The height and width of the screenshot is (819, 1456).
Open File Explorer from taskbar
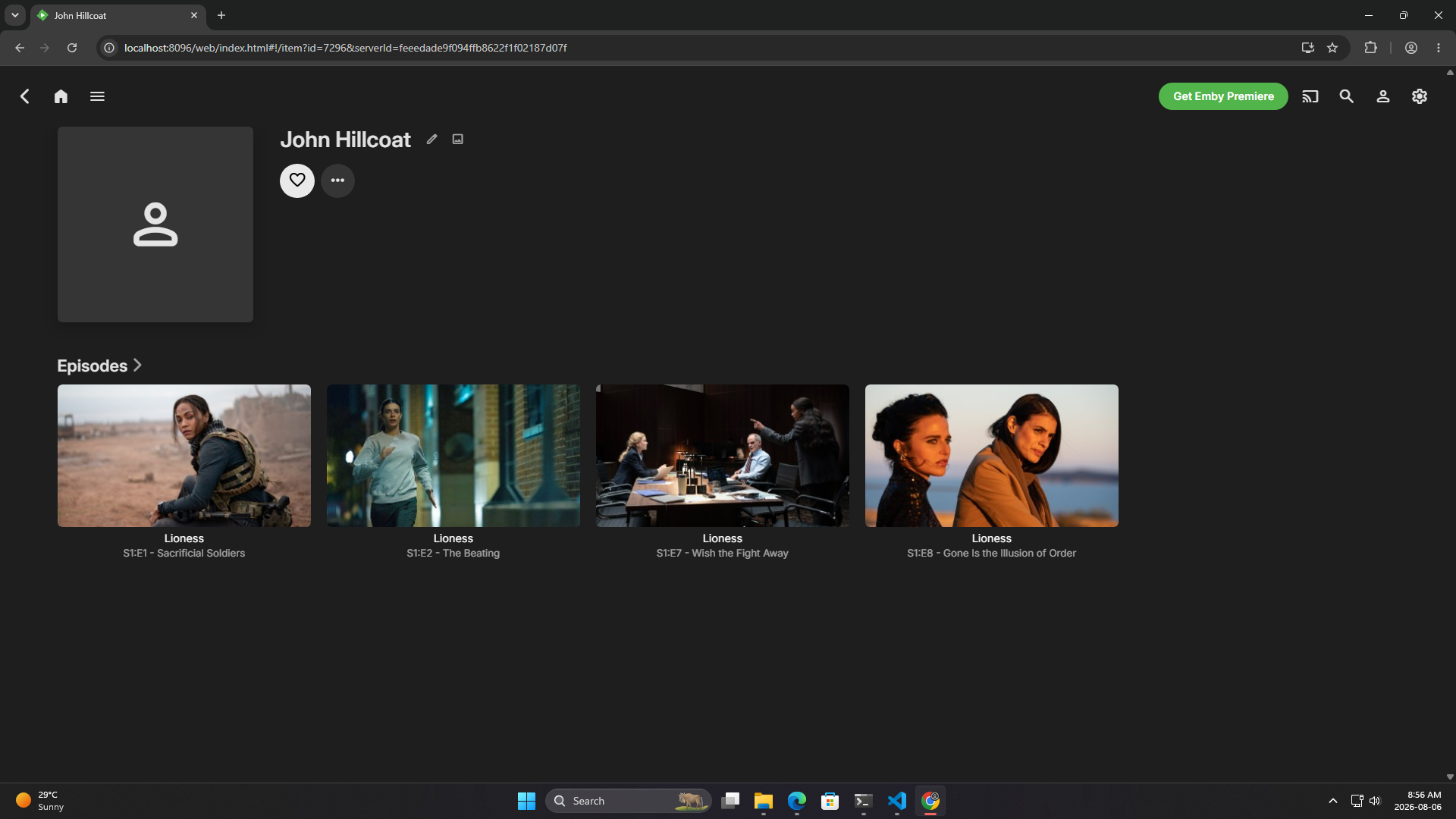[x=764, y=801]
